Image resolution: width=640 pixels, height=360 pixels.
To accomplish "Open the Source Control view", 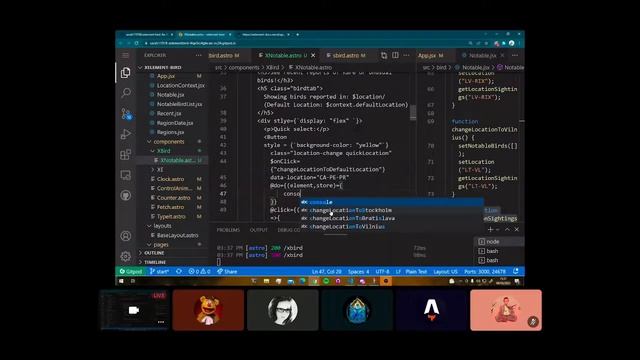I will [126, 114].
